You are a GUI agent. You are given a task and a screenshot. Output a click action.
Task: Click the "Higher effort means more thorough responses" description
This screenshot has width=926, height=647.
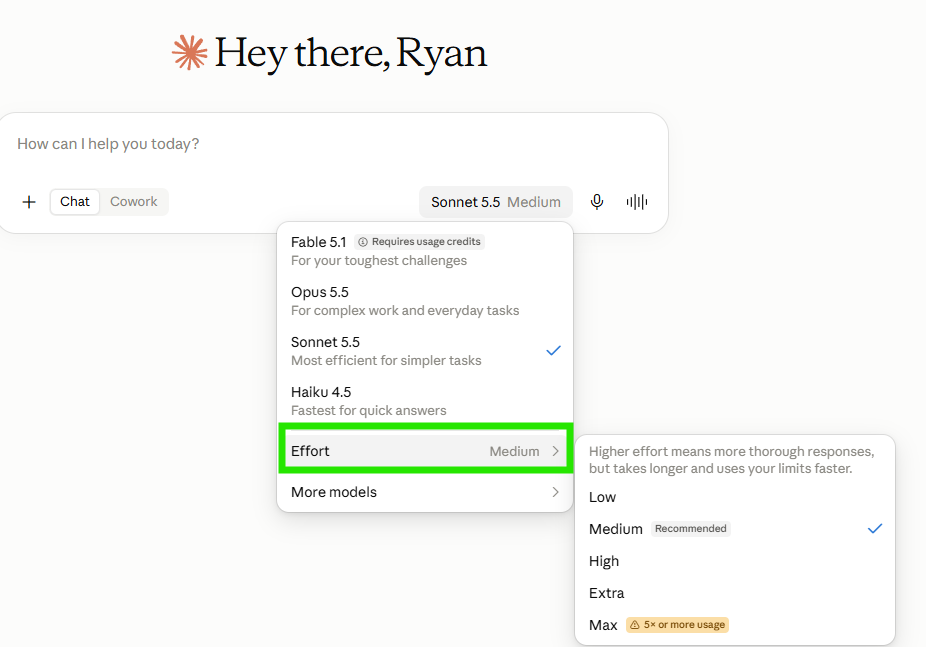click(732, 460)
